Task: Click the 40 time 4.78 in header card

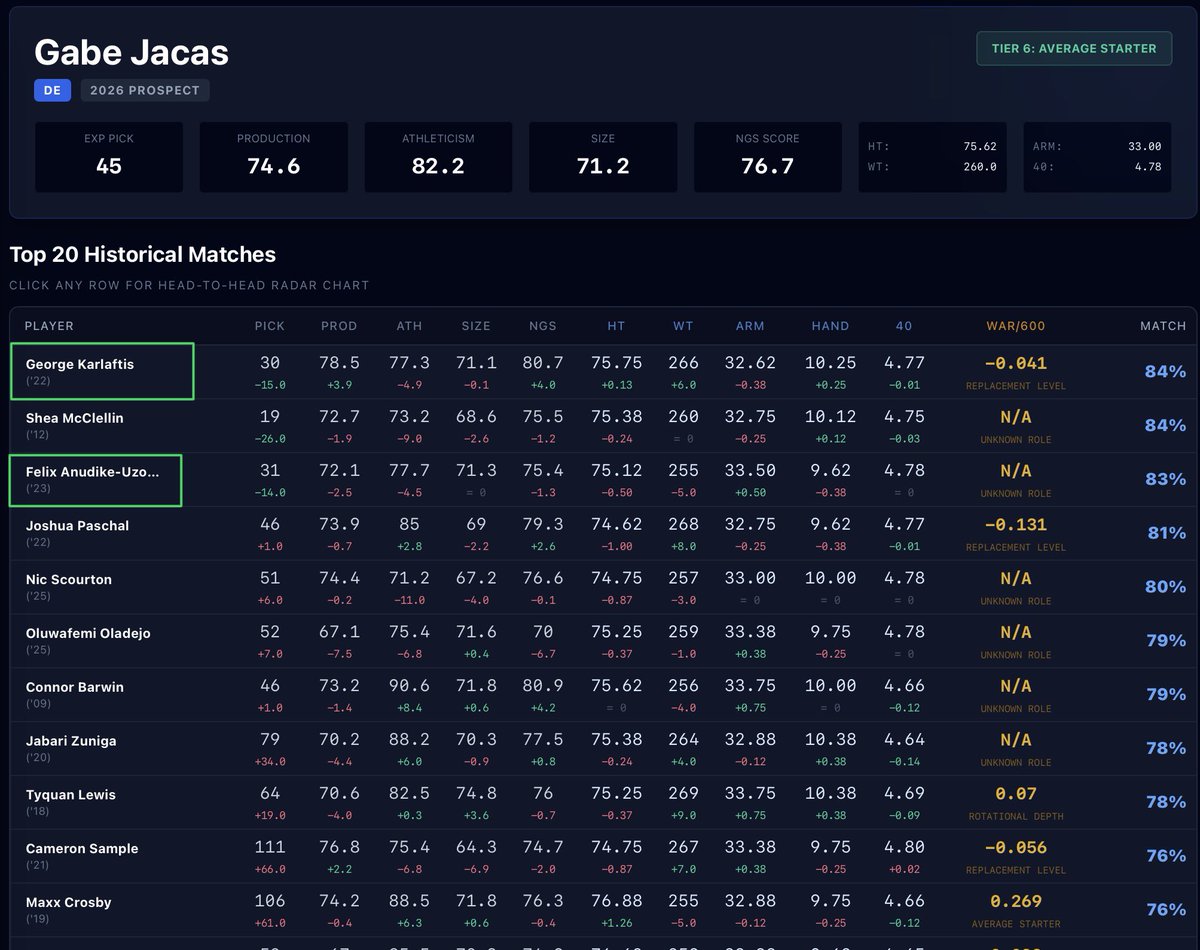Action: pyautogui.click(x=1148, y=167)
